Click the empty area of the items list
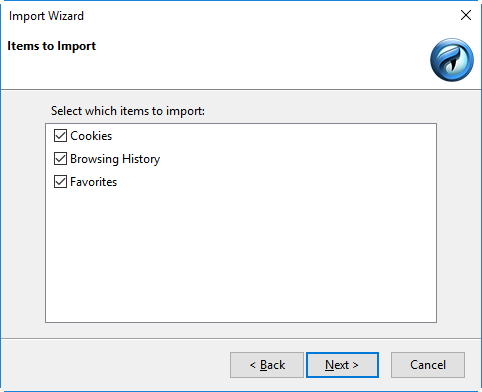 [x=241, y=257]
